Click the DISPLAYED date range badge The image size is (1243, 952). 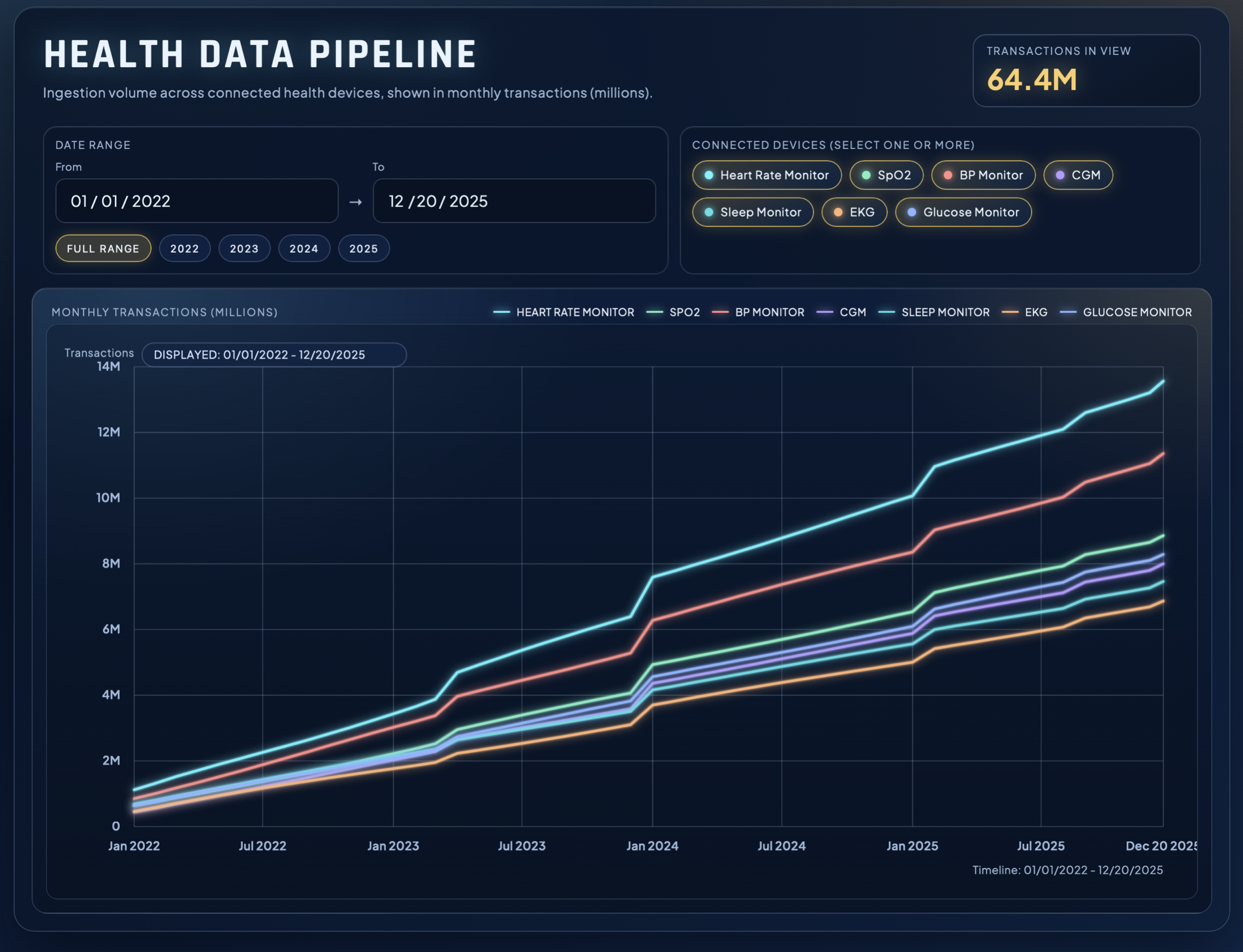point(274,355)
